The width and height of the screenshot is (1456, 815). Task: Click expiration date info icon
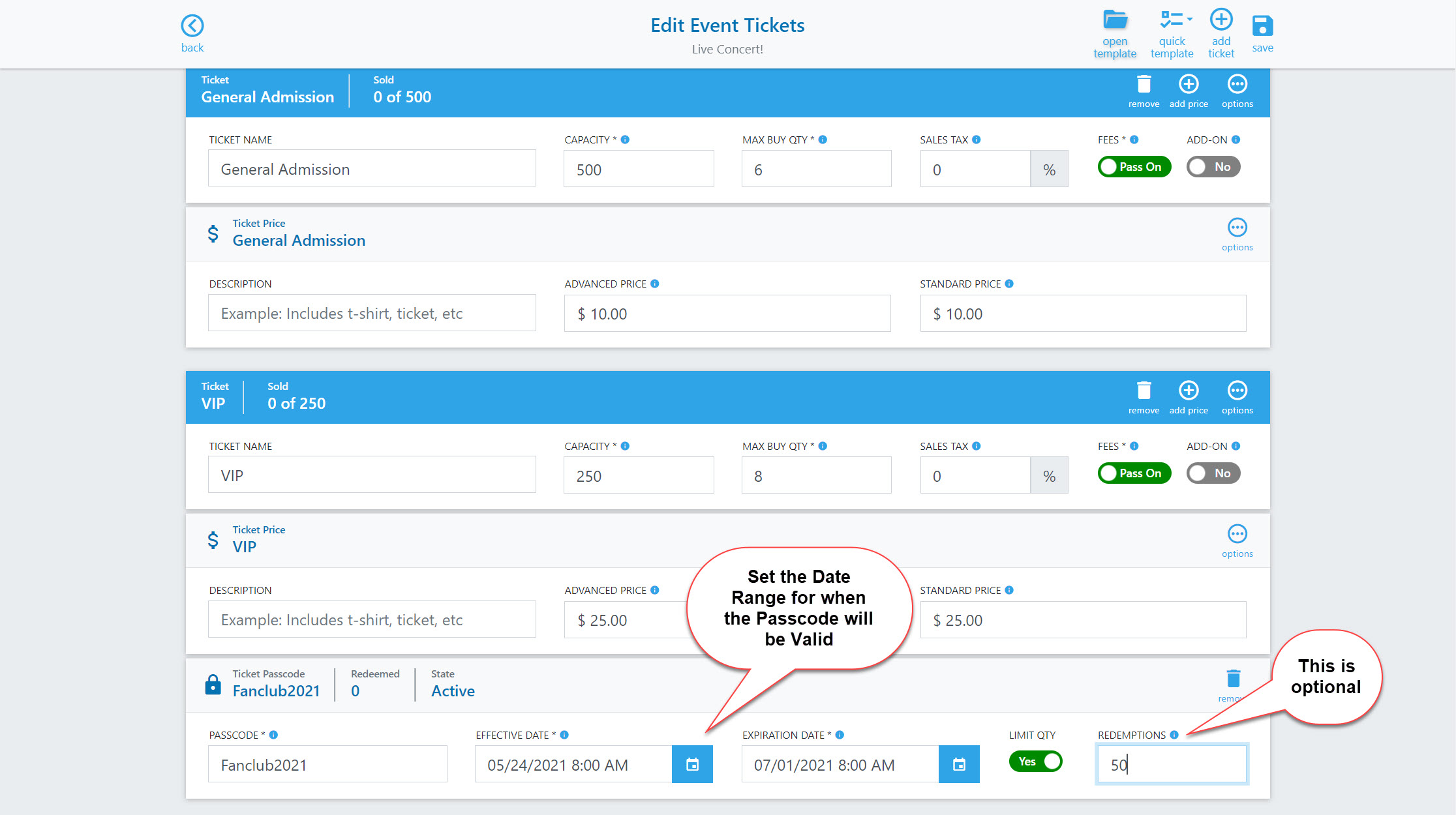840,735
